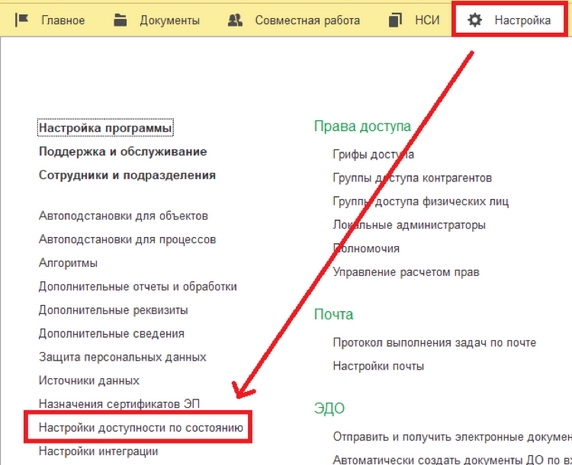Viewport: 572px width, 465px height.
Task: Open Автоподстановки для процессов
Action: (127, 240)
